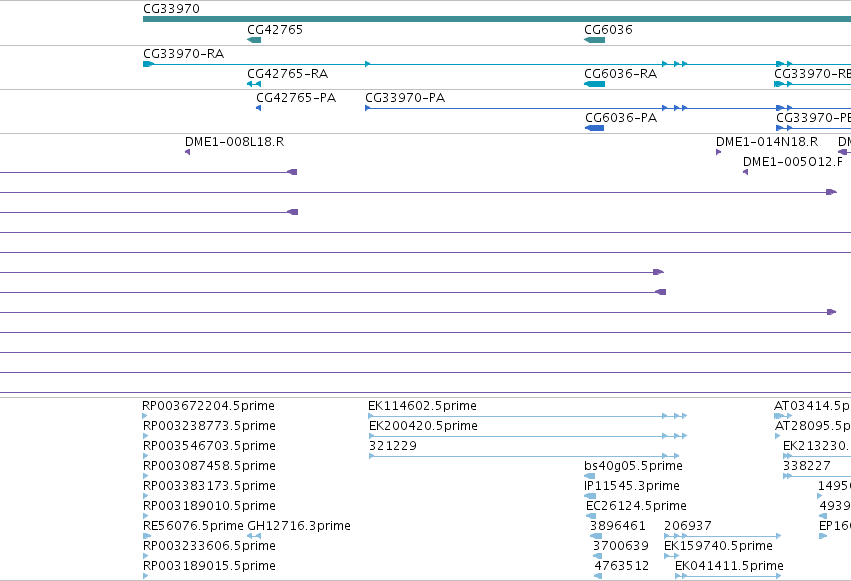Click the IP11545.3prime EST label
Image resolution: width=851 pixels, height=581 pixels.
tap(632, 486)
